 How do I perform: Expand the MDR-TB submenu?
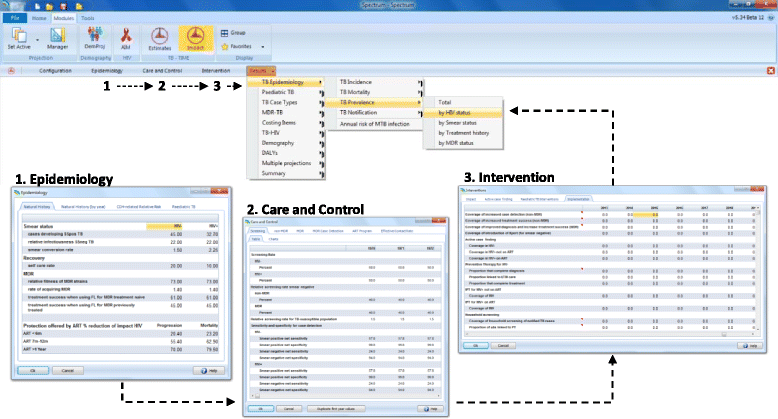tap(286, 113)
